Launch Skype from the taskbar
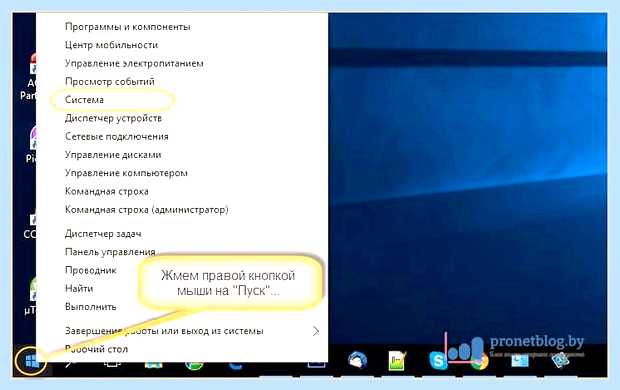 coord(438,361)
